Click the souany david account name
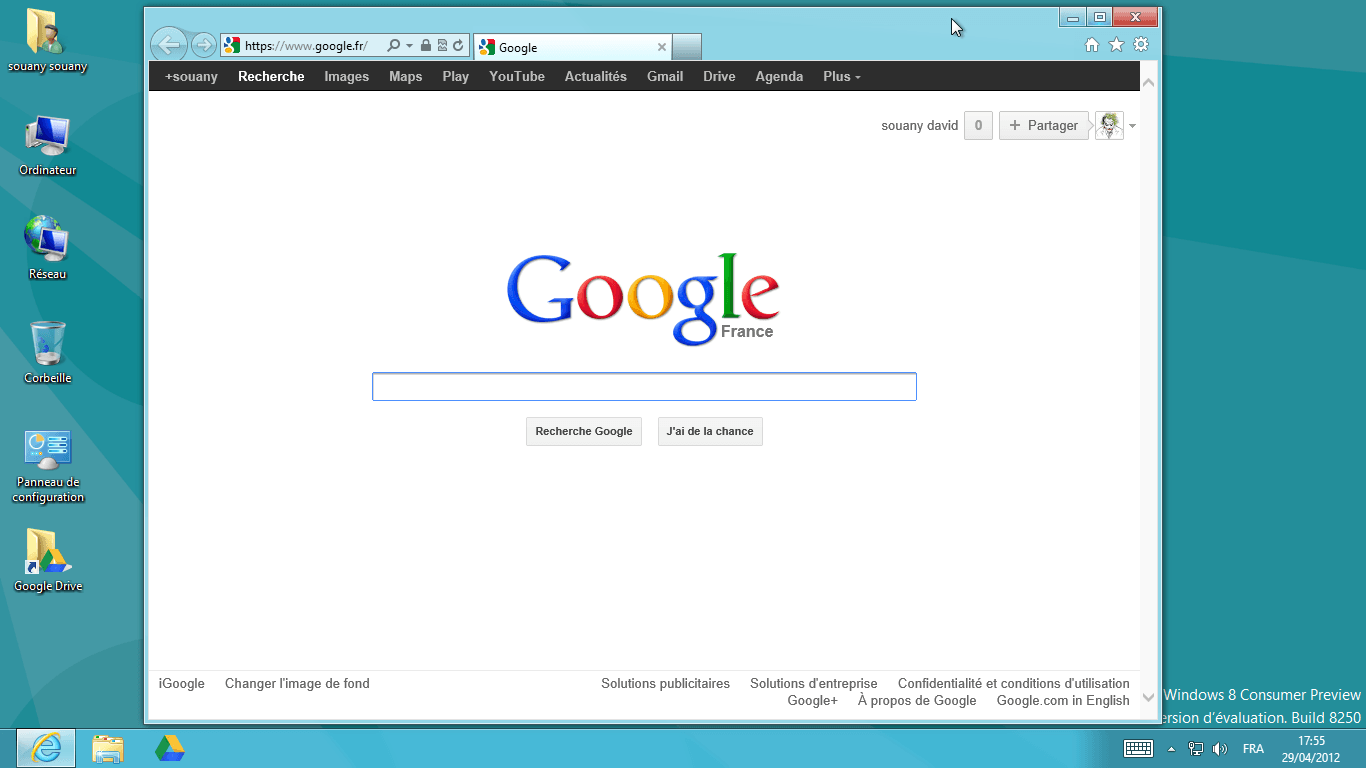 click(920, 126)
